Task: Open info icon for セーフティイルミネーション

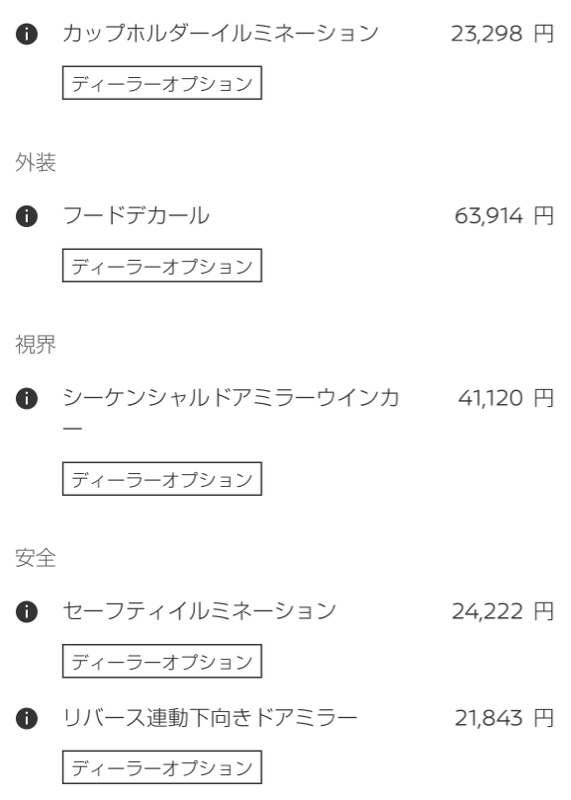Action: (x=27, y=612)
